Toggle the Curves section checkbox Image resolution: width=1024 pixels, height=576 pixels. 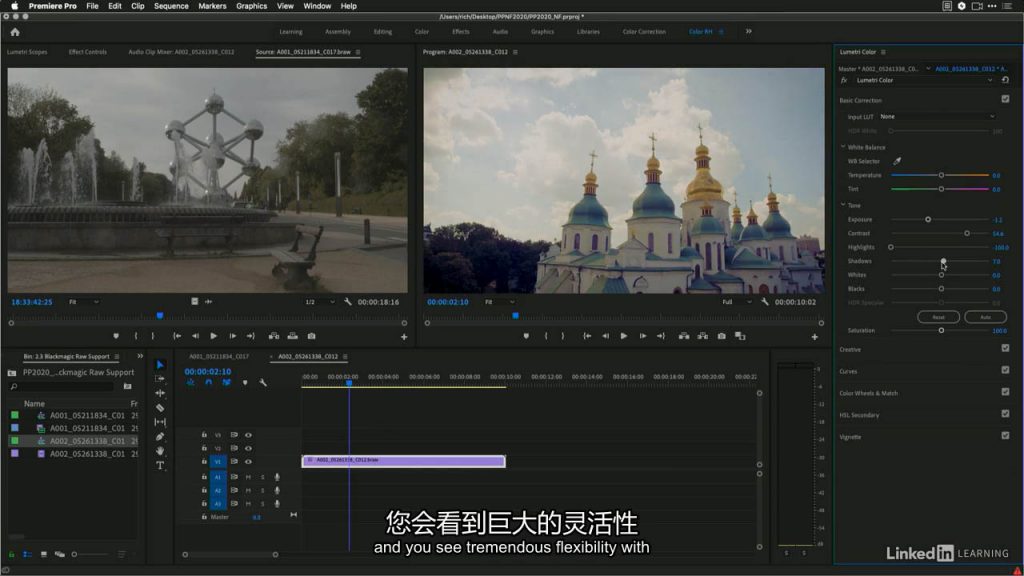pos(1005,370)
